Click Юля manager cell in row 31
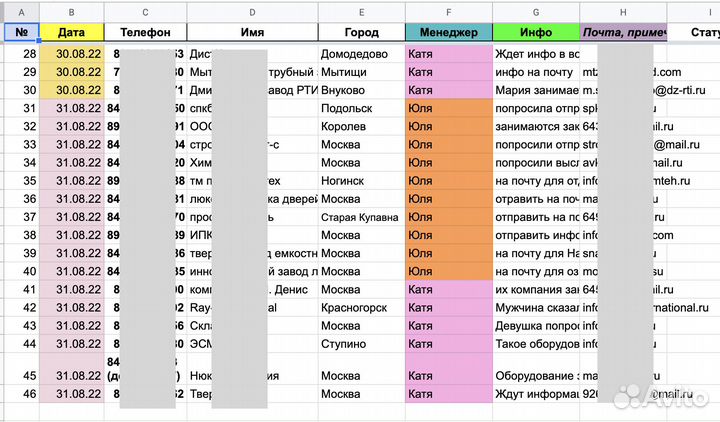The width and height of the screenshot is (720, 422). (448, 108)
